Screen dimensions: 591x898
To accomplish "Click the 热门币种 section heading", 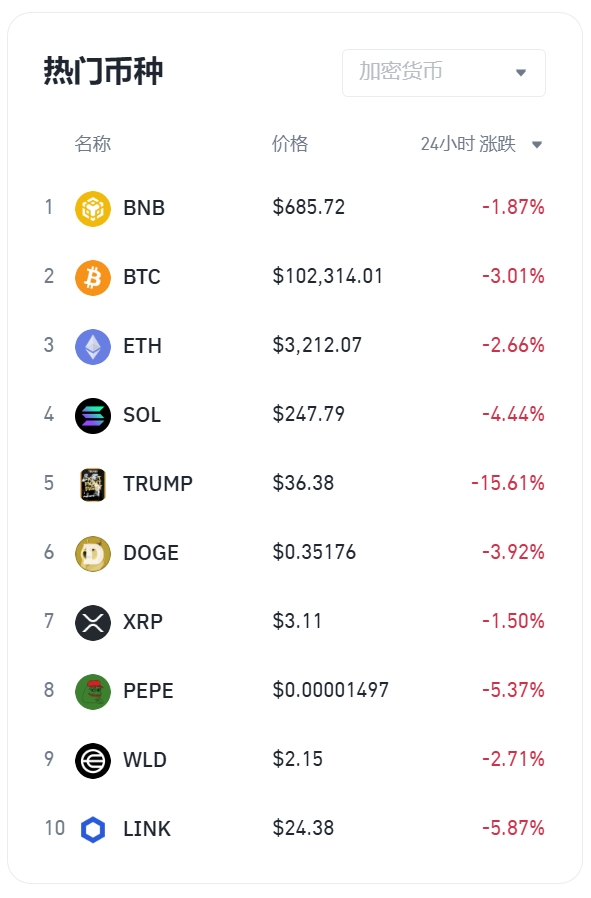I will [x=104, y=71].
